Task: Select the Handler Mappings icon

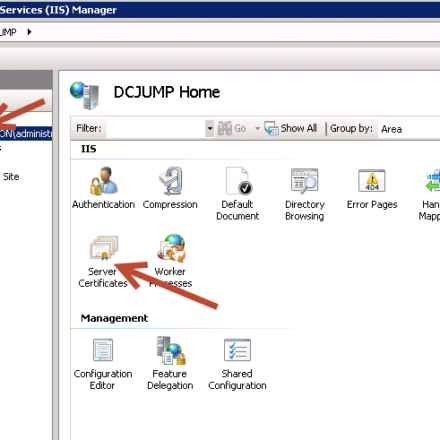Action: [431, 194]
